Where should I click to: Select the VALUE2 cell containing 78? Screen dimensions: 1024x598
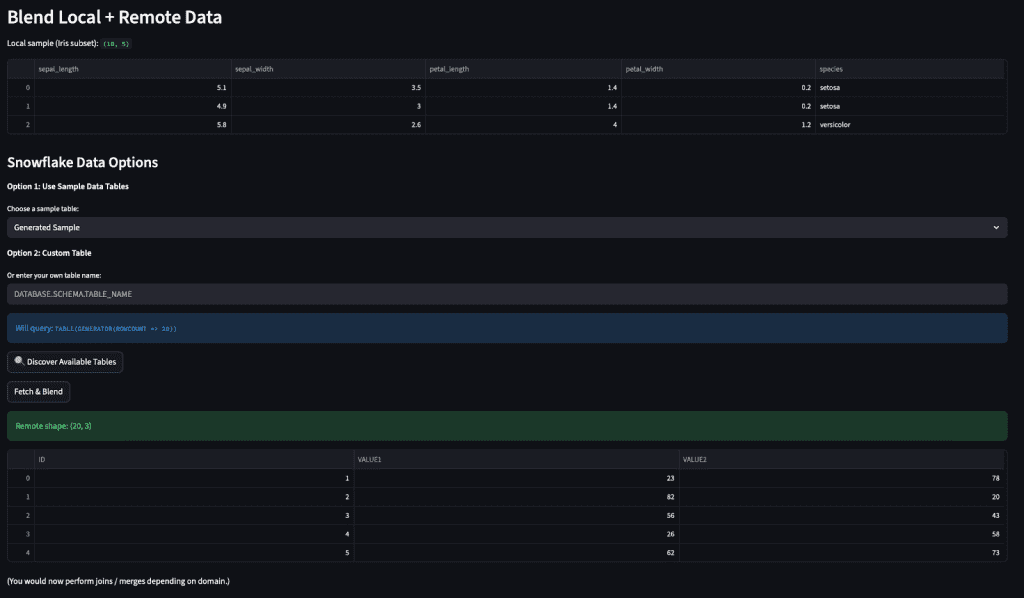point(841,479)
